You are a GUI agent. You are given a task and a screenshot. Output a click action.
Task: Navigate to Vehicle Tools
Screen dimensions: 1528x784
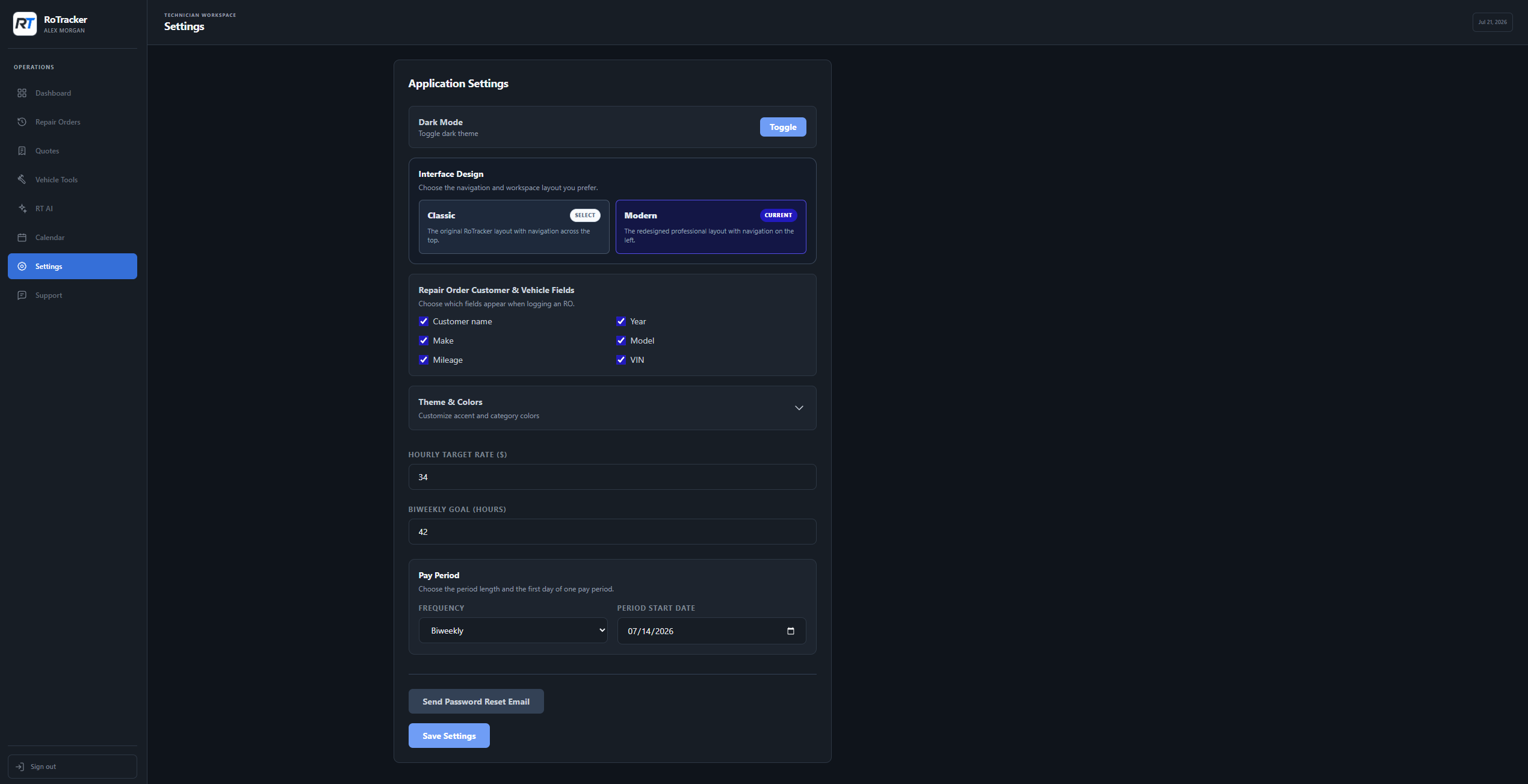coord(72,180)
